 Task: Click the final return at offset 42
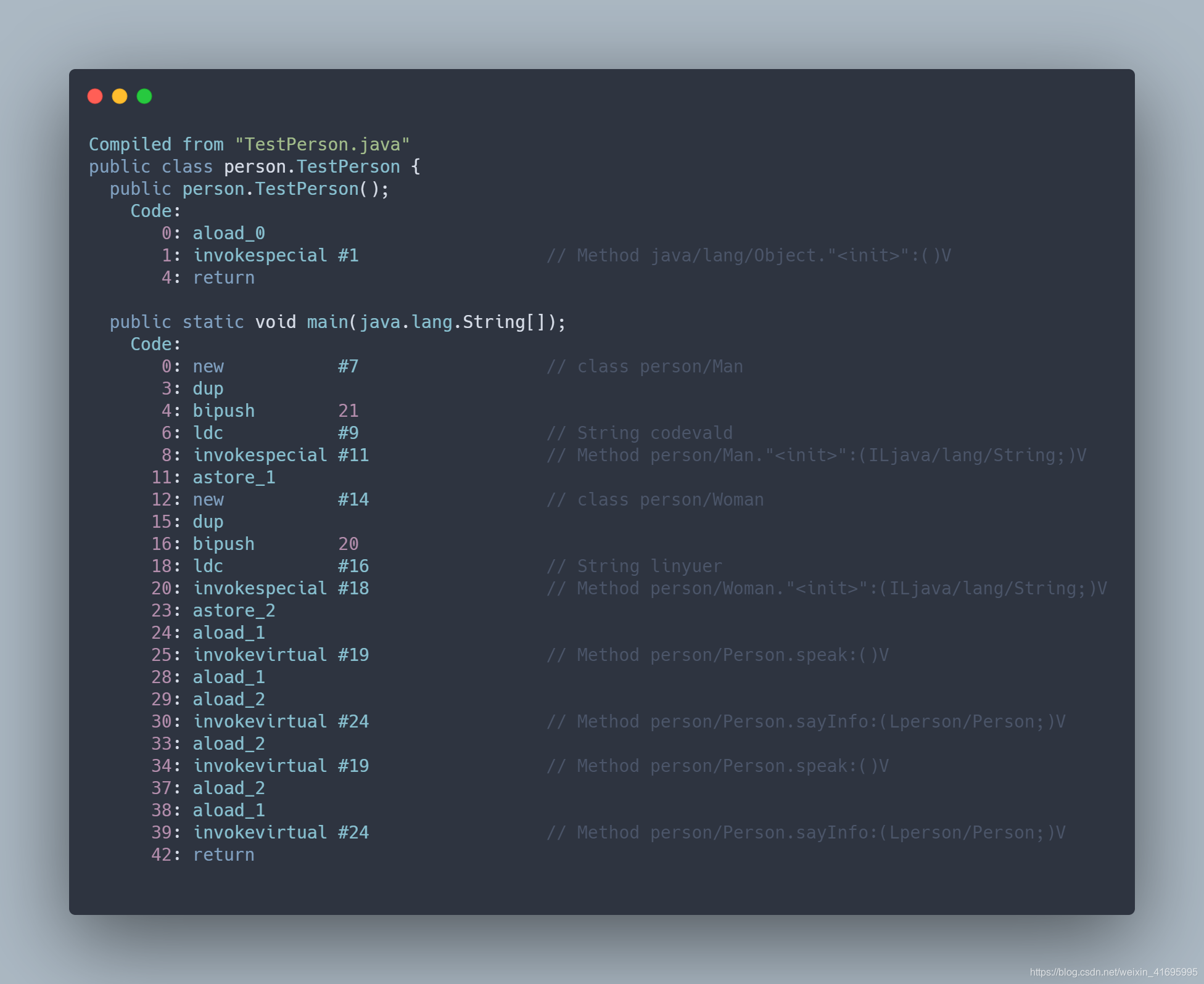click(x=223, y=855)
